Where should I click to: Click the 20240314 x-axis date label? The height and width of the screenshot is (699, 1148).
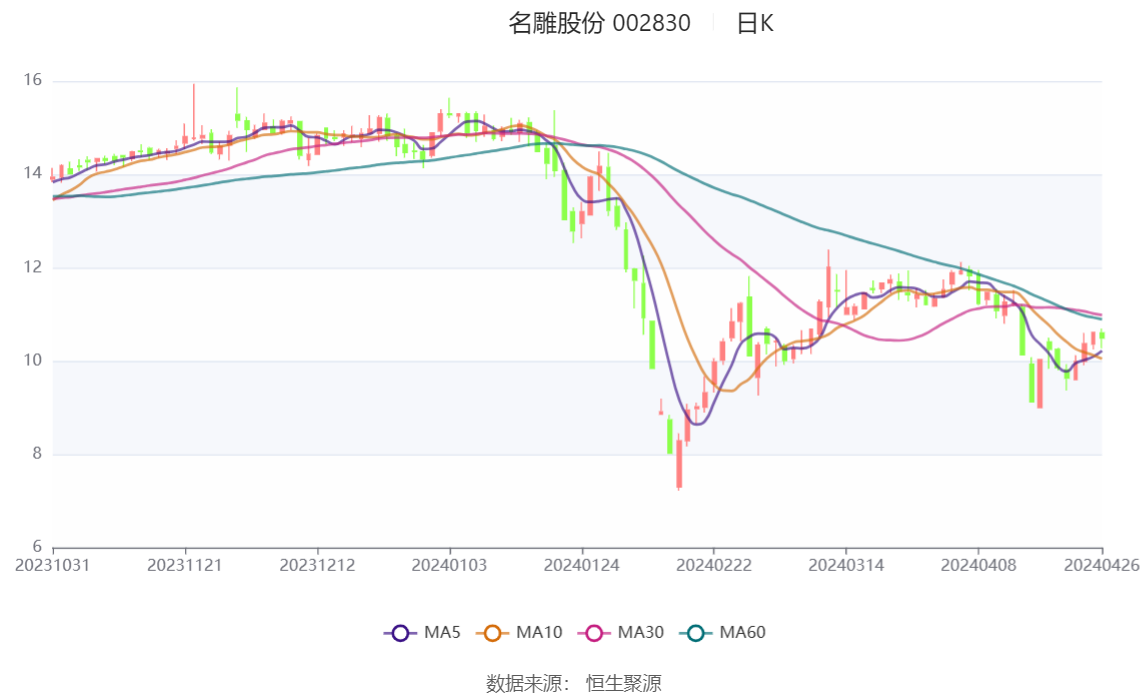846,565
